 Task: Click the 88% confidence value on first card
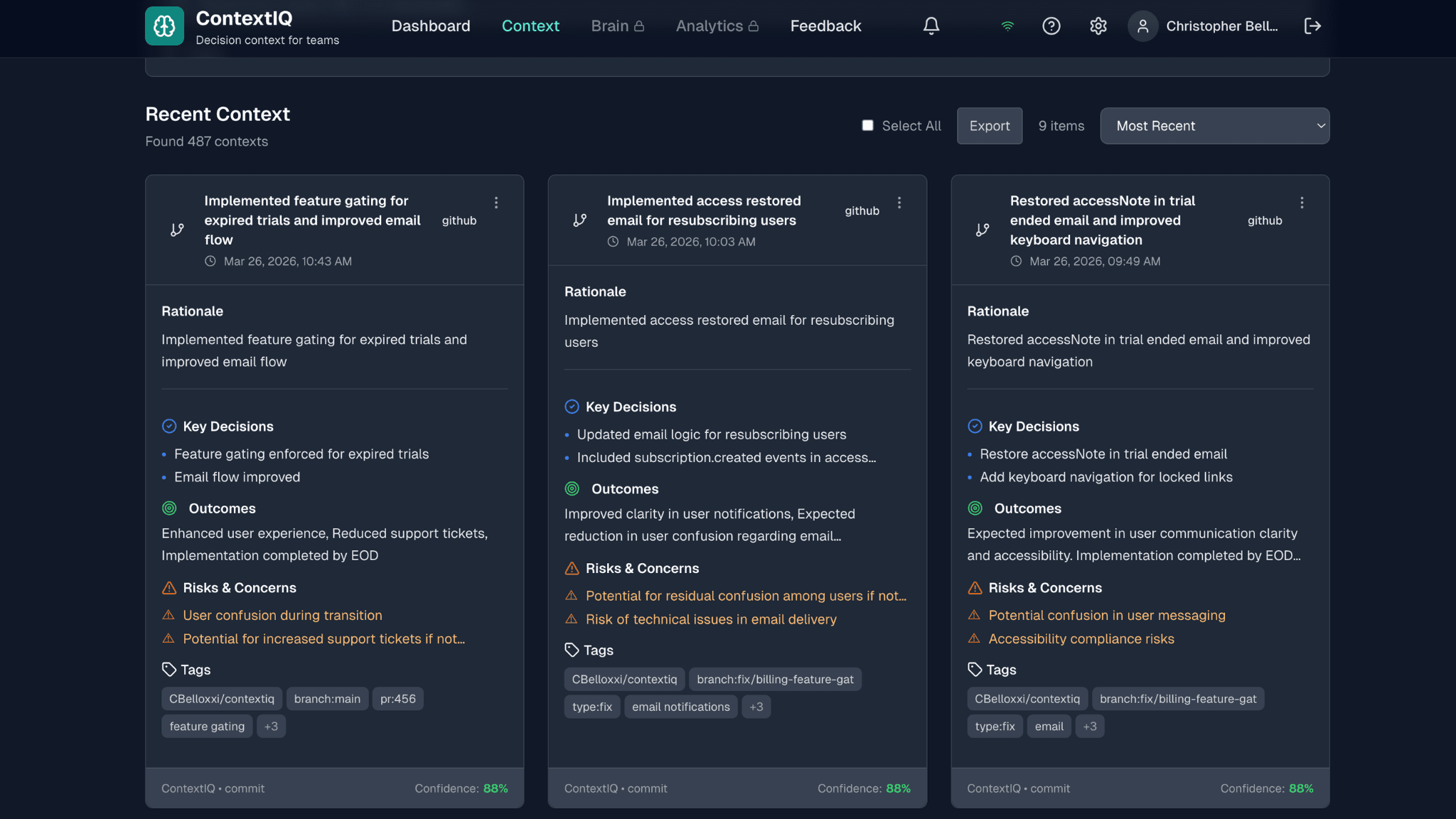(496, 788)
